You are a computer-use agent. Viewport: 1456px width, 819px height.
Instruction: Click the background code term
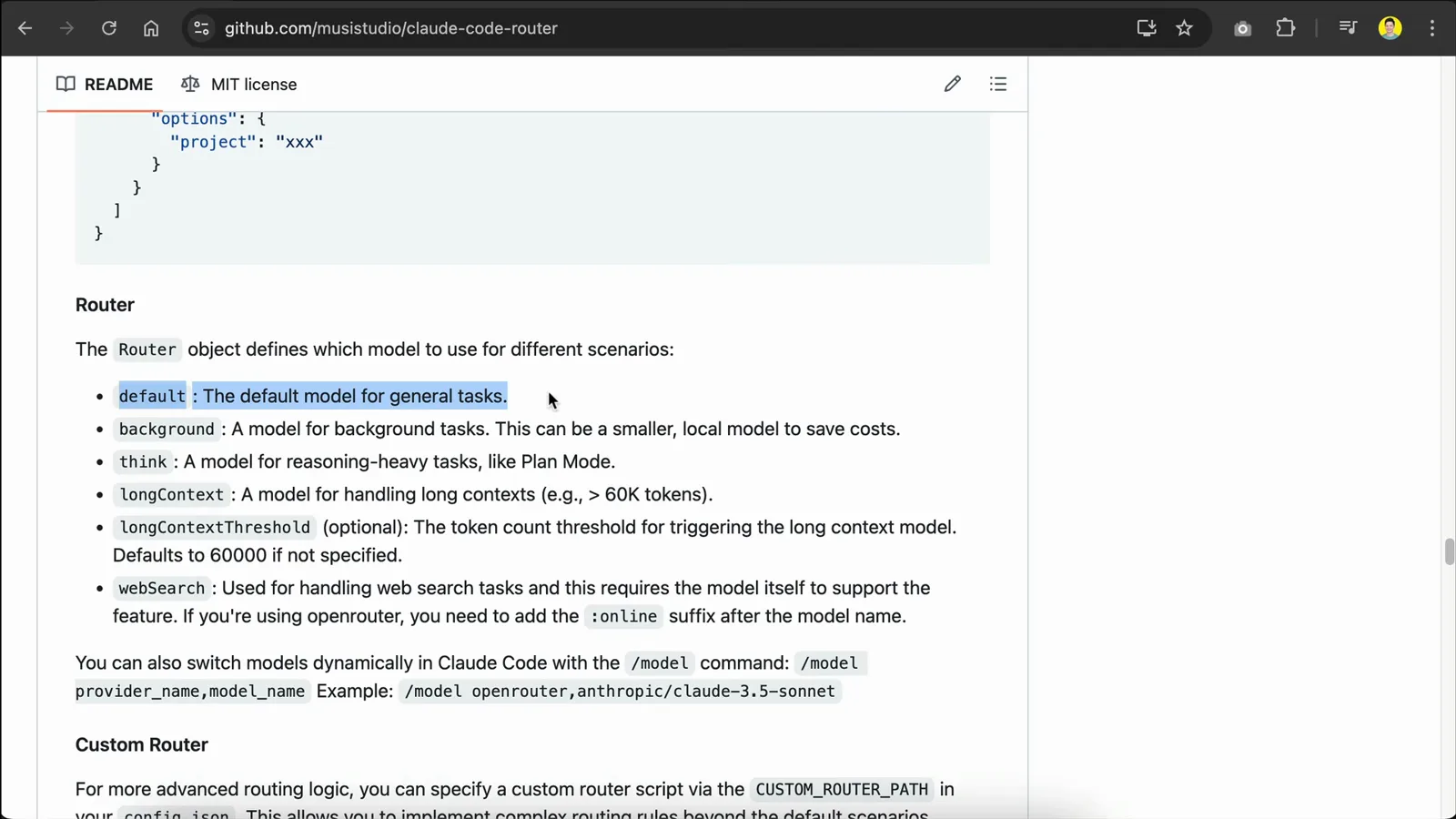pyautogui.click(x=167, y=429)
